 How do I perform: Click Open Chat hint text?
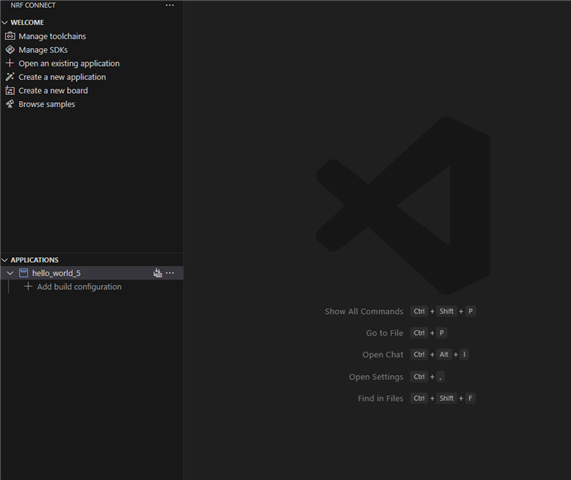pos(383,355)
